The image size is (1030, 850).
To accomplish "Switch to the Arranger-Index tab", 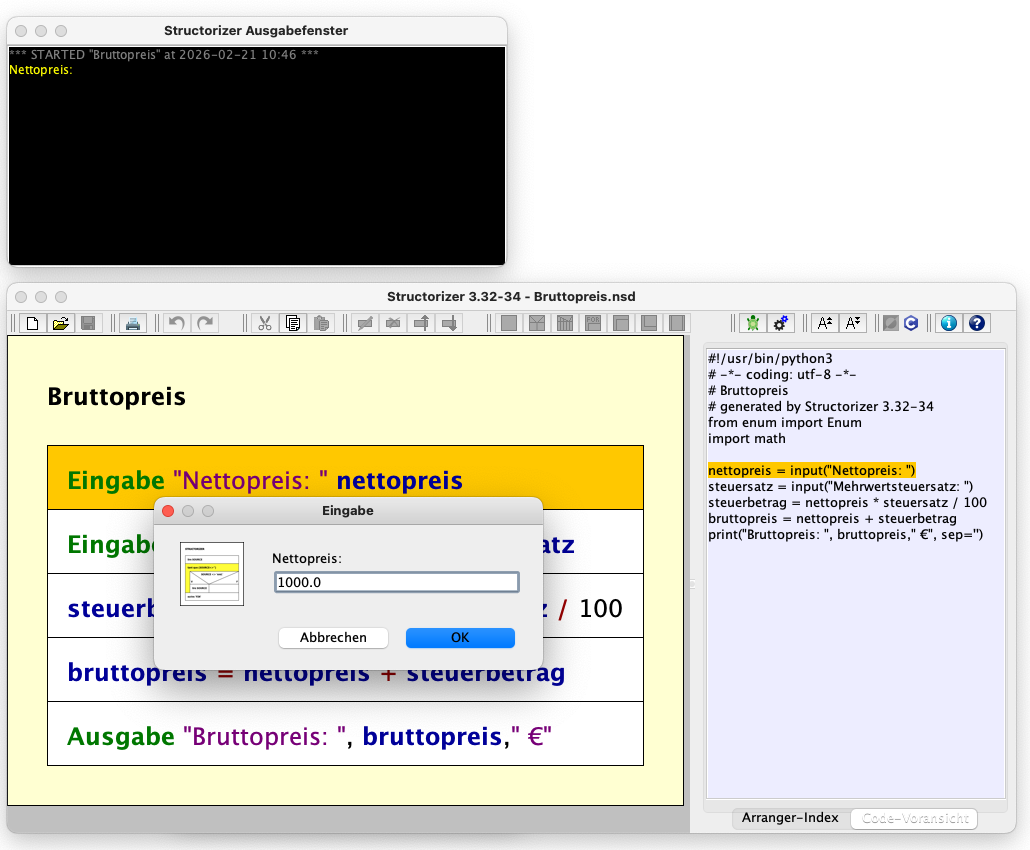I will pos(790,818).
